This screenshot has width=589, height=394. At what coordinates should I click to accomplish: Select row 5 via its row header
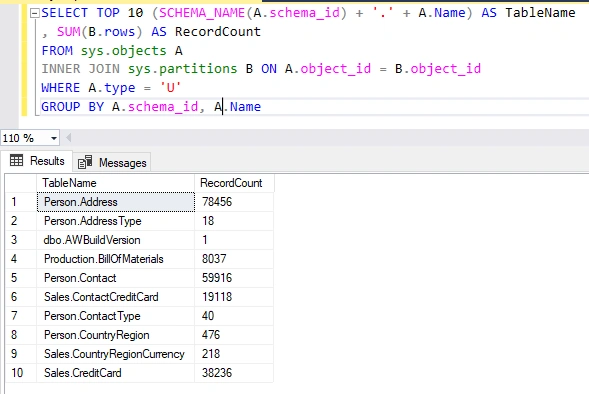point(21,278)
